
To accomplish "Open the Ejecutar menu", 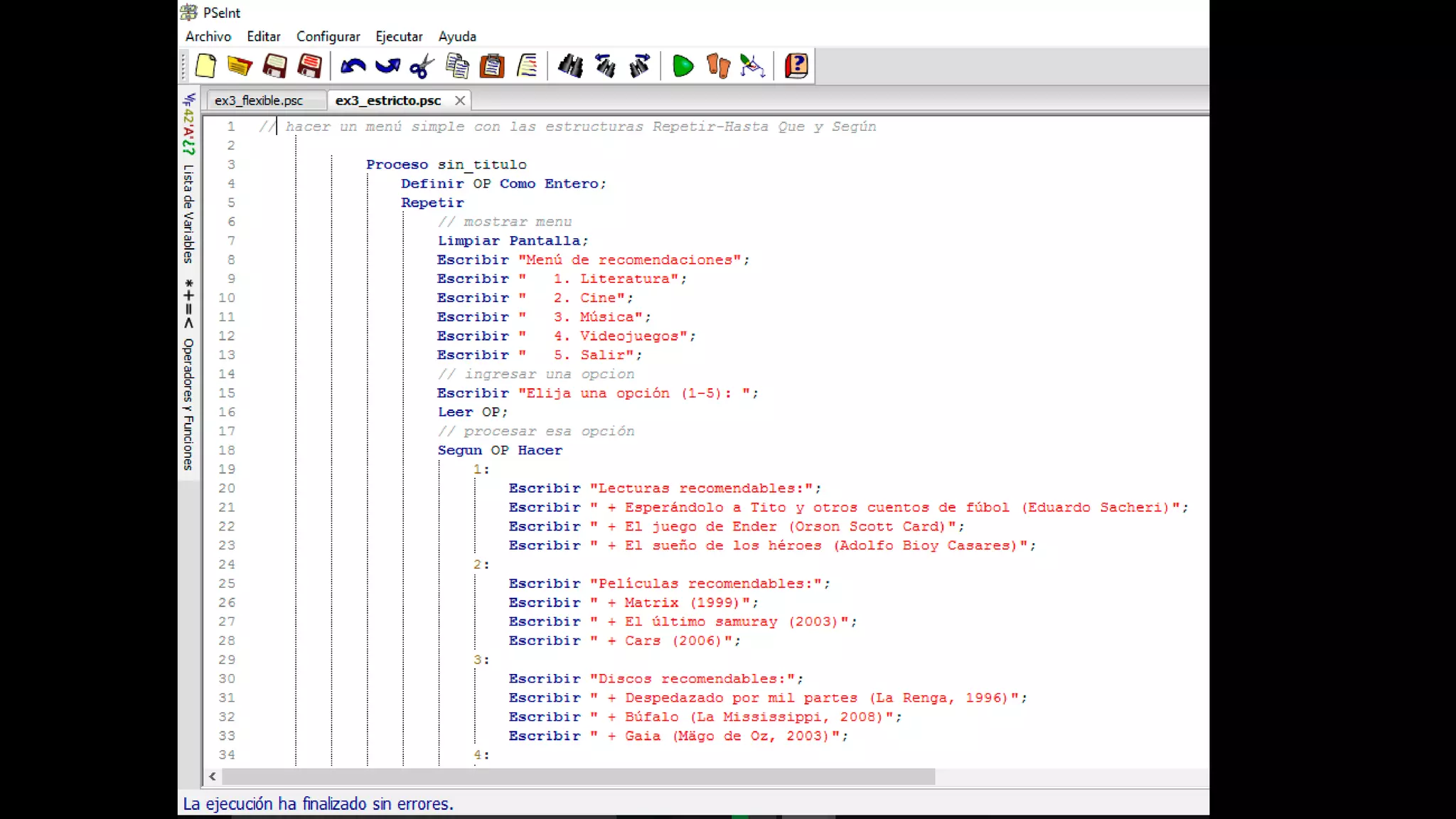I will click(x=399, y=36).
